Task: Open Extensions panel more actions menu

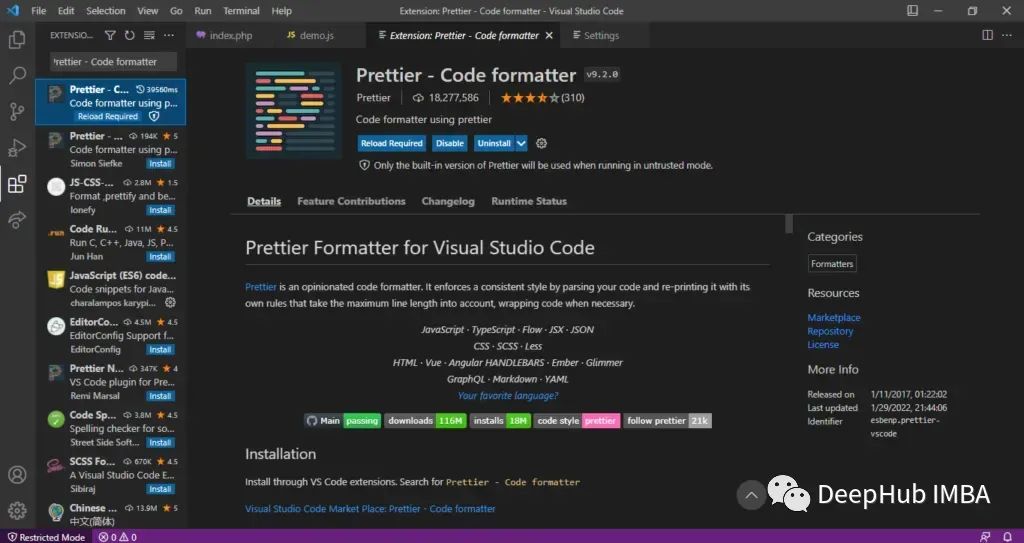Action: pos(169,35)
